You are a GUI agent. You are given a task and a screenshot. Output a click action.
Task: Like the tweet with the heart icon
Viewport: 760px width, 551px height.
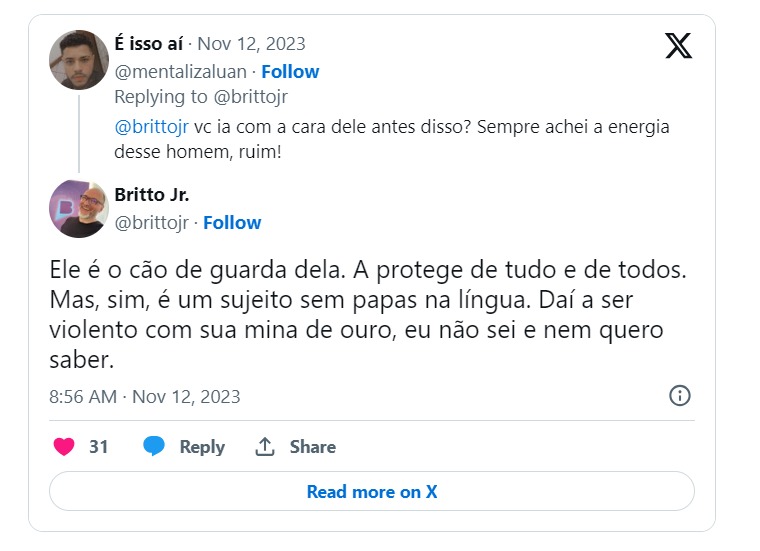click(x=64, y=447)
